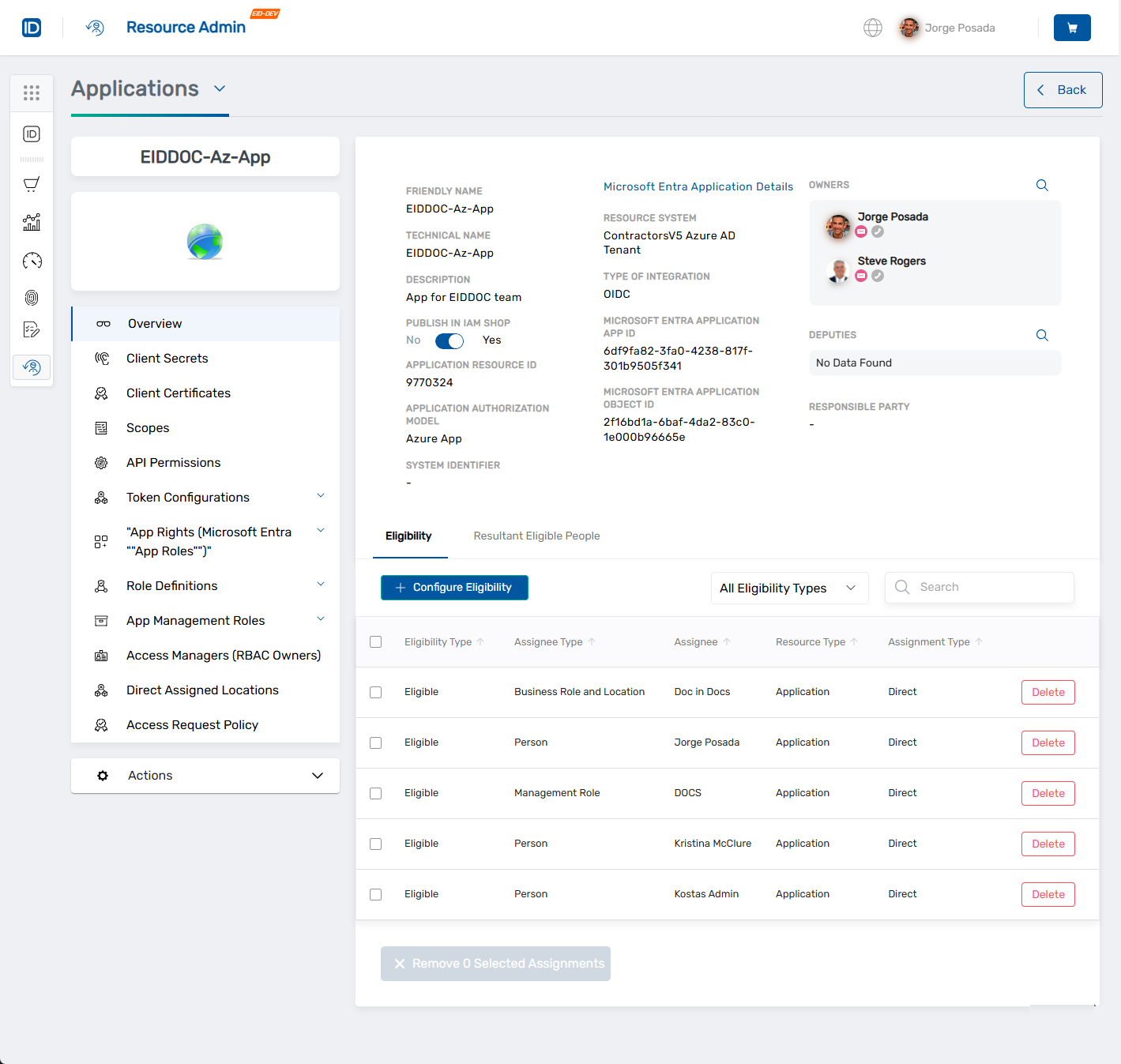
Task: Open the analytics chart icon in sidebar
Action: [32, 222]
